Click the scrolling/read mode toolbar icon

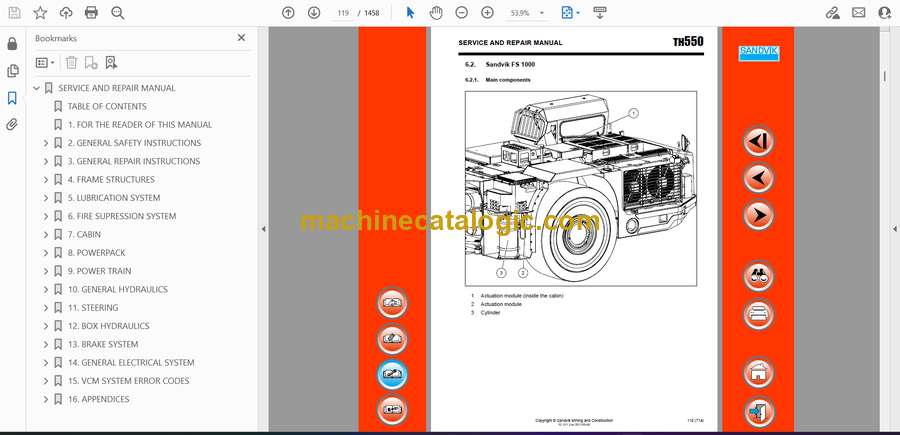click(600, 13)
